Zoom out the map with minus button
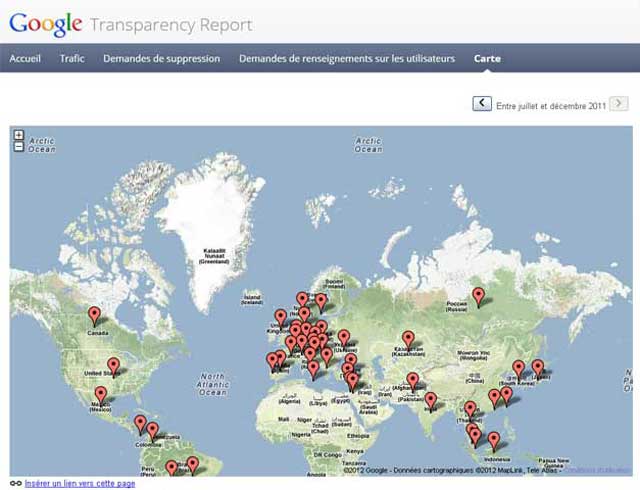The image size is (640, 490). coord(19,147)
